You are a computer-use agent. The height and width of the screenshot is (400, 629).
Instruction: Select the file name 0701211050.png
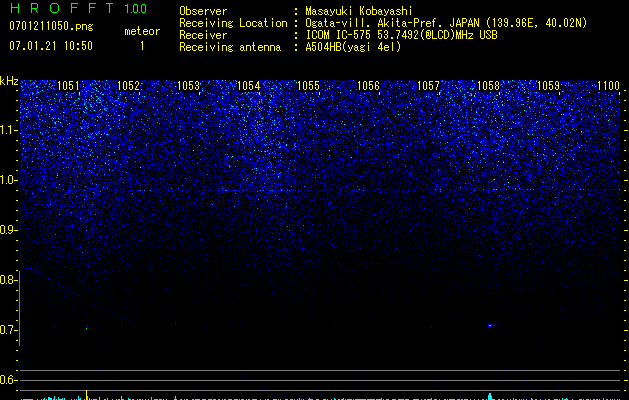coord(51,26)
